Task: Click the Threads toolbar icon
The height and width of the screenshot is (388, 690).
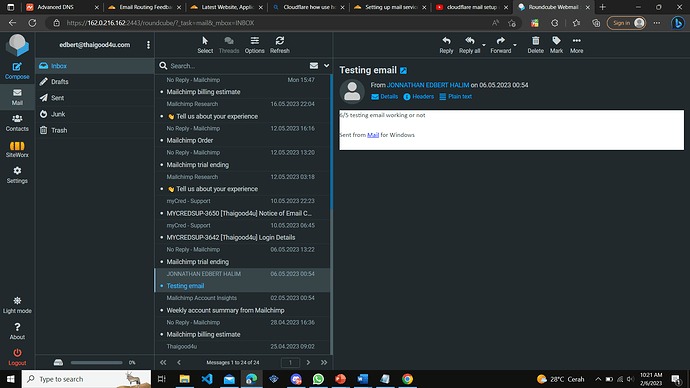Action: pyautogui.click(x=229, y=45)
